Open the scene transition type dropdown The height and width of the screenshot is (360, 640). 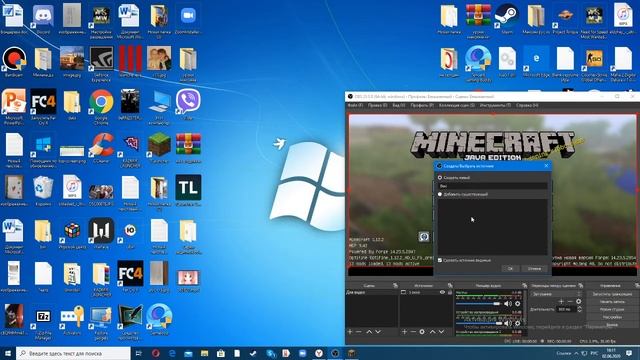click(x=556, y=294)
